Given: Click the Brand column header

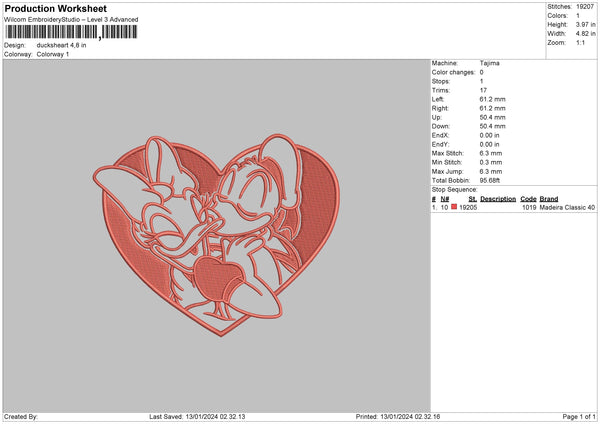Looking at the screenshot, I should tap(549, 198).
